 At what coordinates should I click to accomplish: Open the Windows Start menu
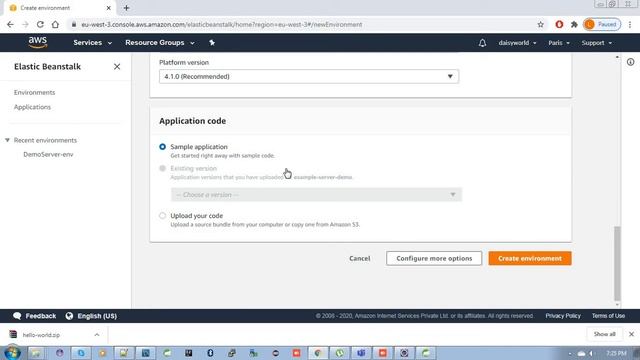coord(12,353)
